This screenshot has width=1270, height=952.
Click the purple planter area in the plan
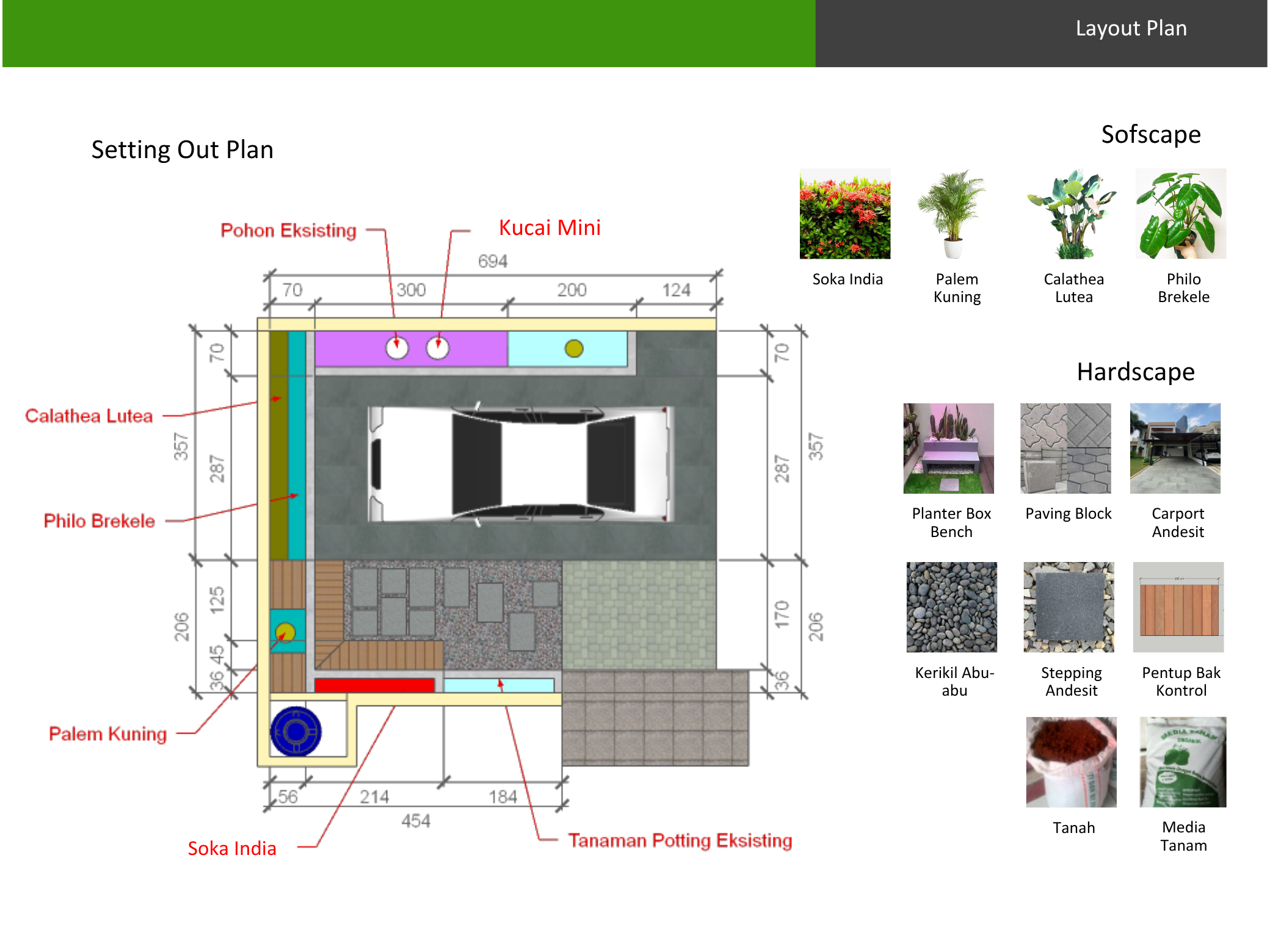(x=411, y=348)
